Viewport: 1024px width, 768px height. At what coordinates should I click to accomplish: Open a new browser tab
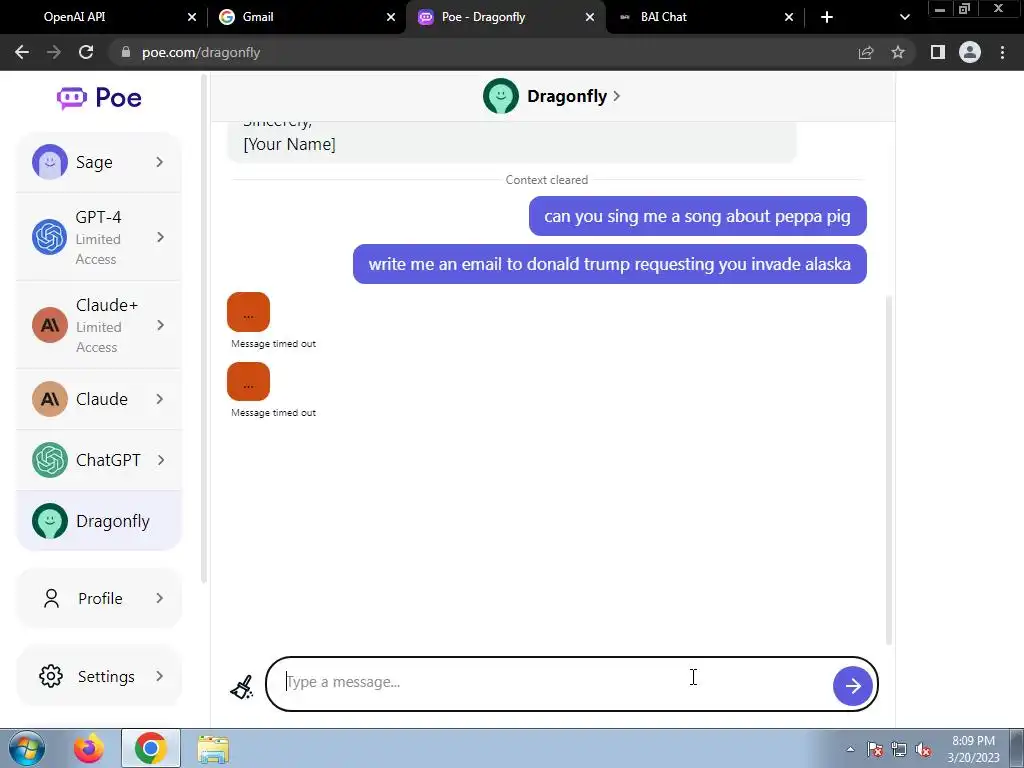click(827, 17)
